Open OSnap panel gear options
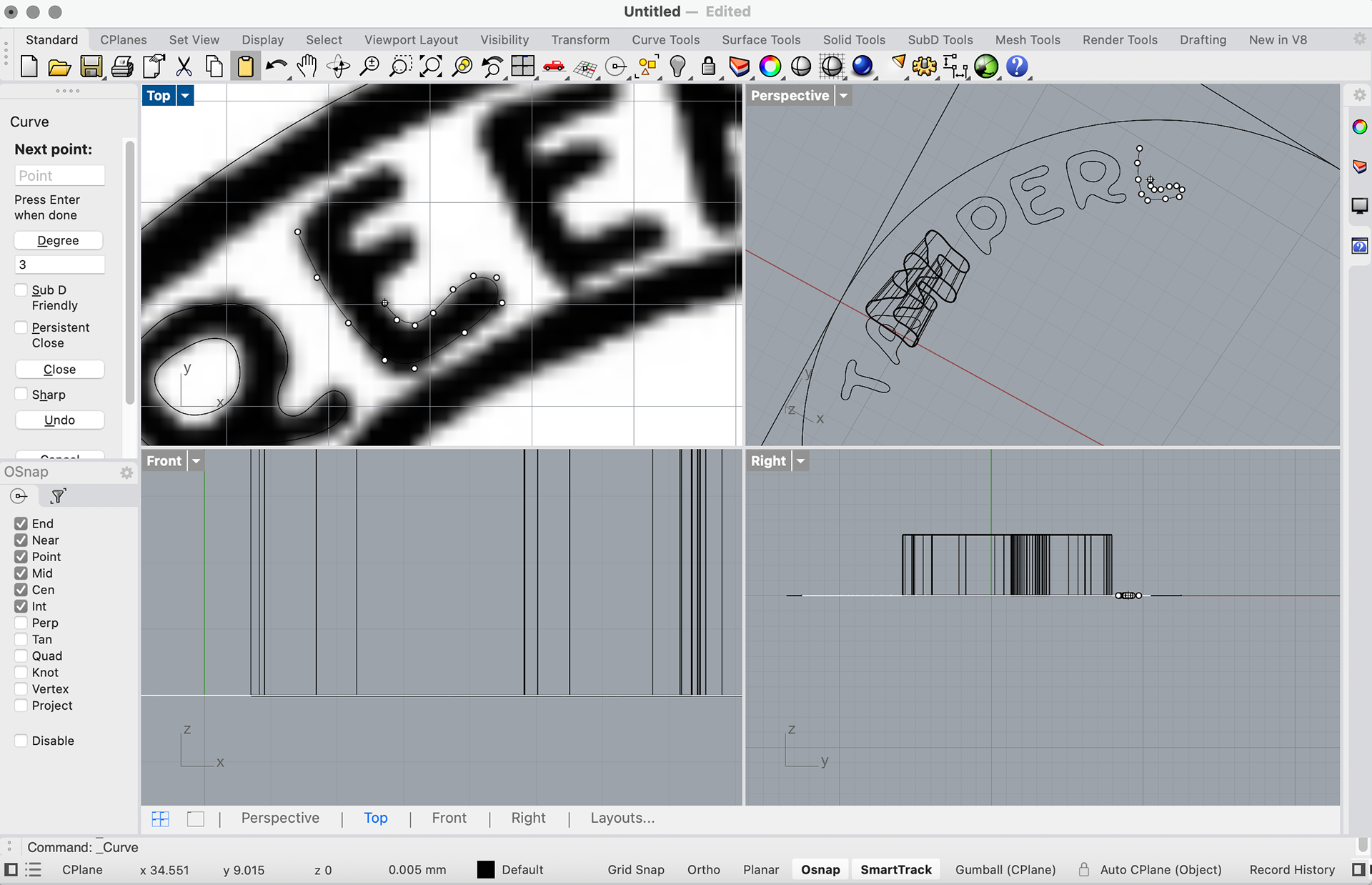 pos(126,473)
